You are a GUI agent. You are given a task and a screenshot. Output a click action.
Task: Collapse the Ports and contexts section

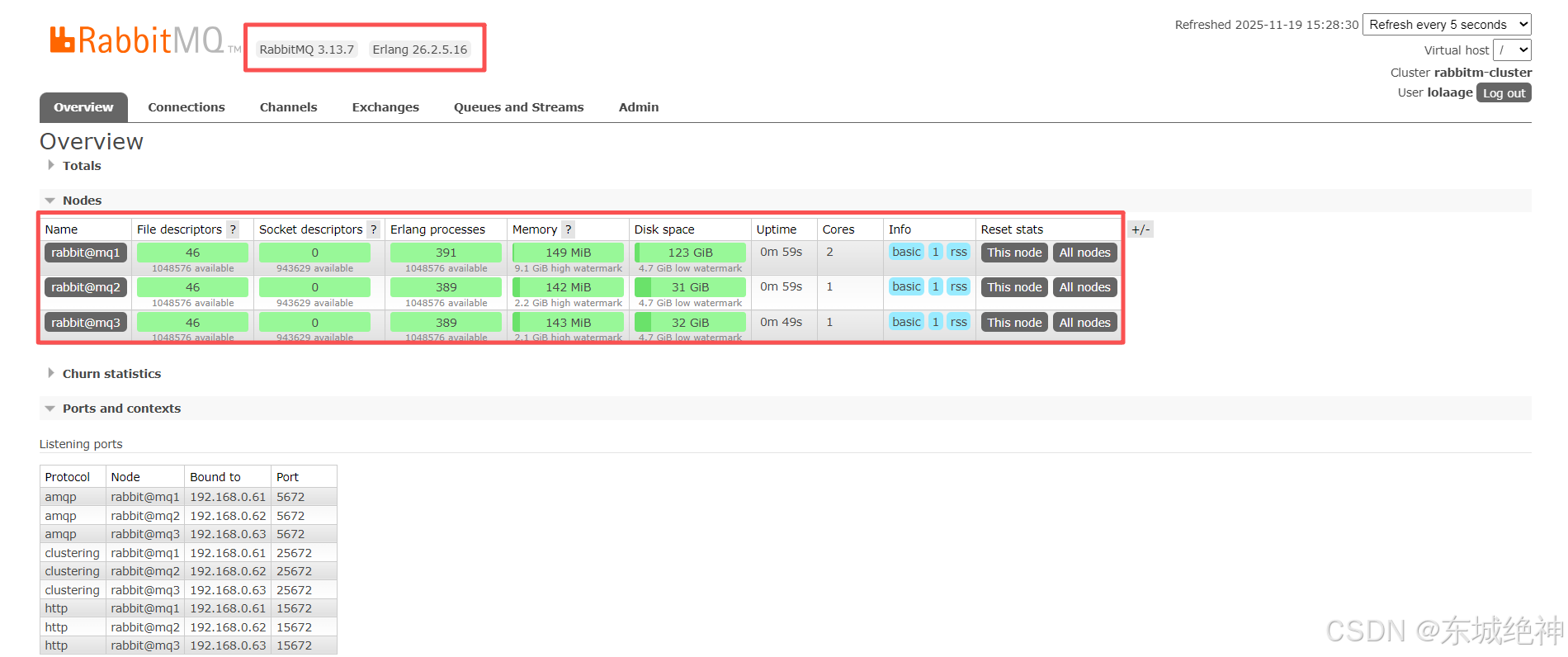[120, 409]
